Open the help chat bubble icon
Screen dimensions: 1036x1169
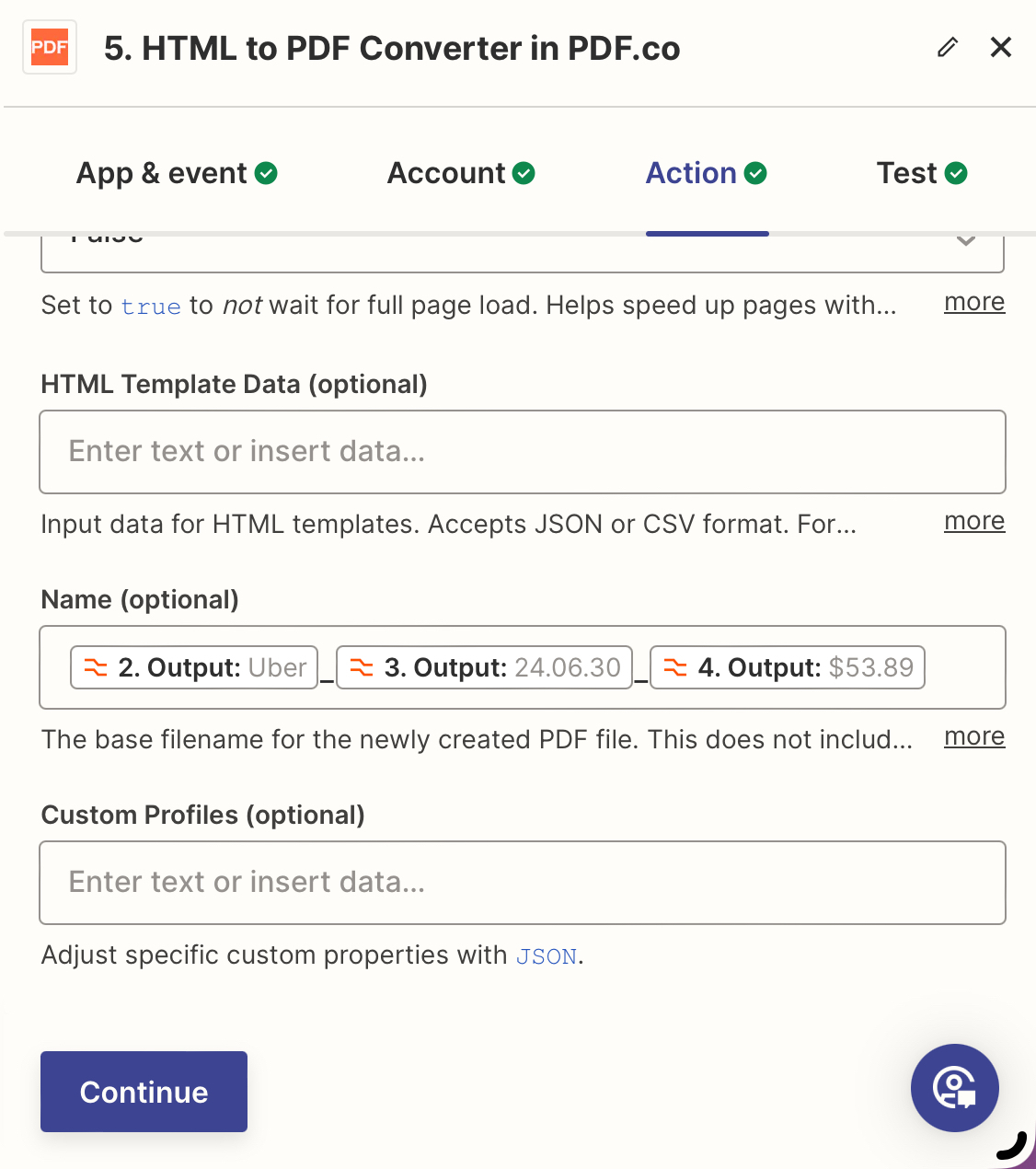[x=954, y=1088]
